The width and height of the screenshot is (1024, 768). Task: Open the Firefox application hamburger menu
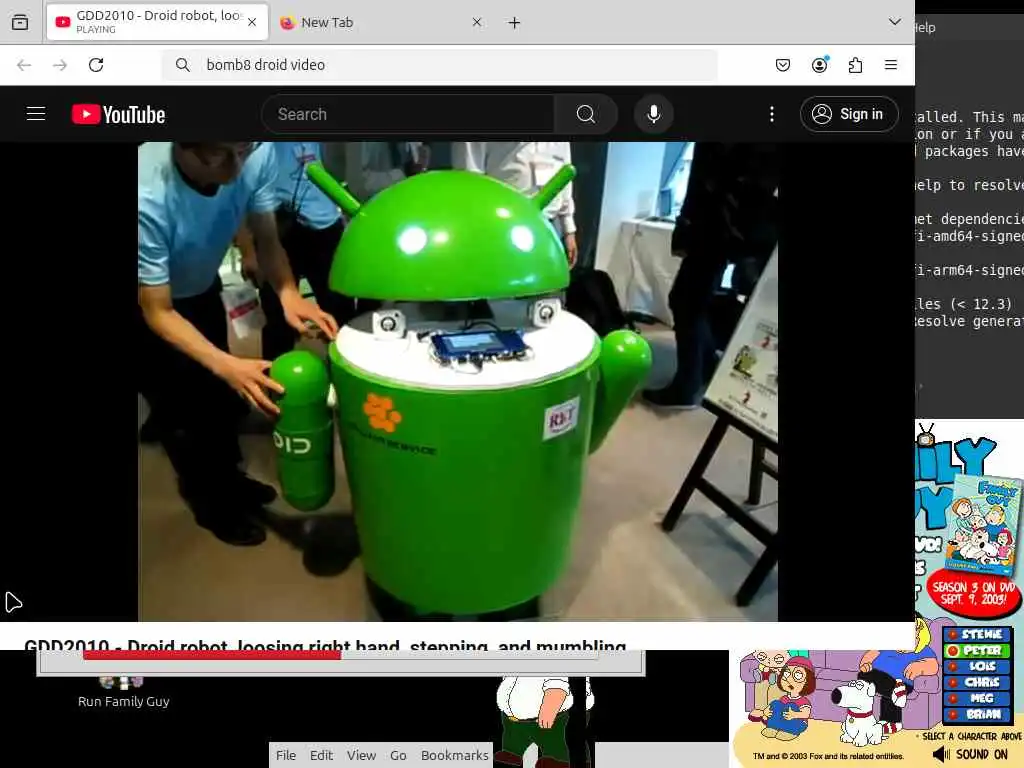click(891, 65)
